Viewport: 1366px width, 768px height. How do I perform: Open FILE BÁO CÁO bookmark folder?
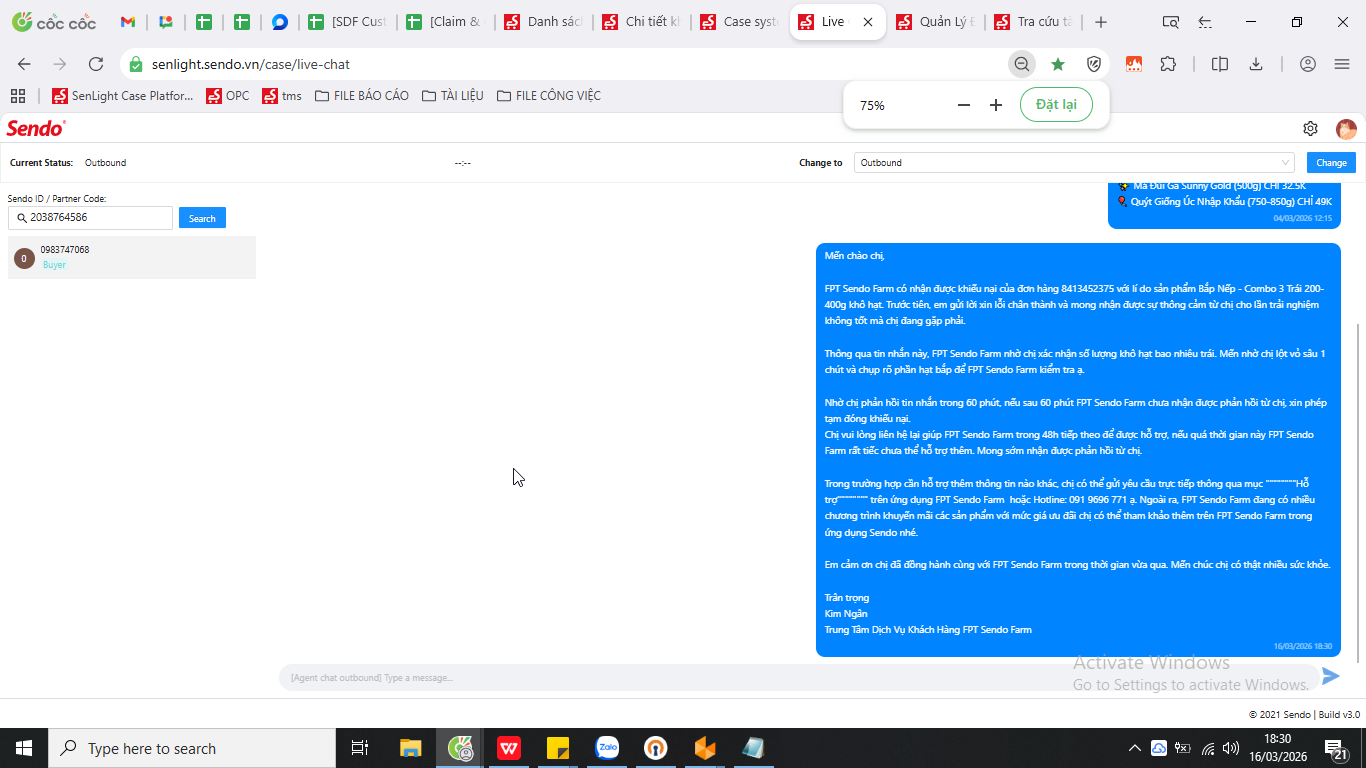pyautogui.click(x=361, y=96)
